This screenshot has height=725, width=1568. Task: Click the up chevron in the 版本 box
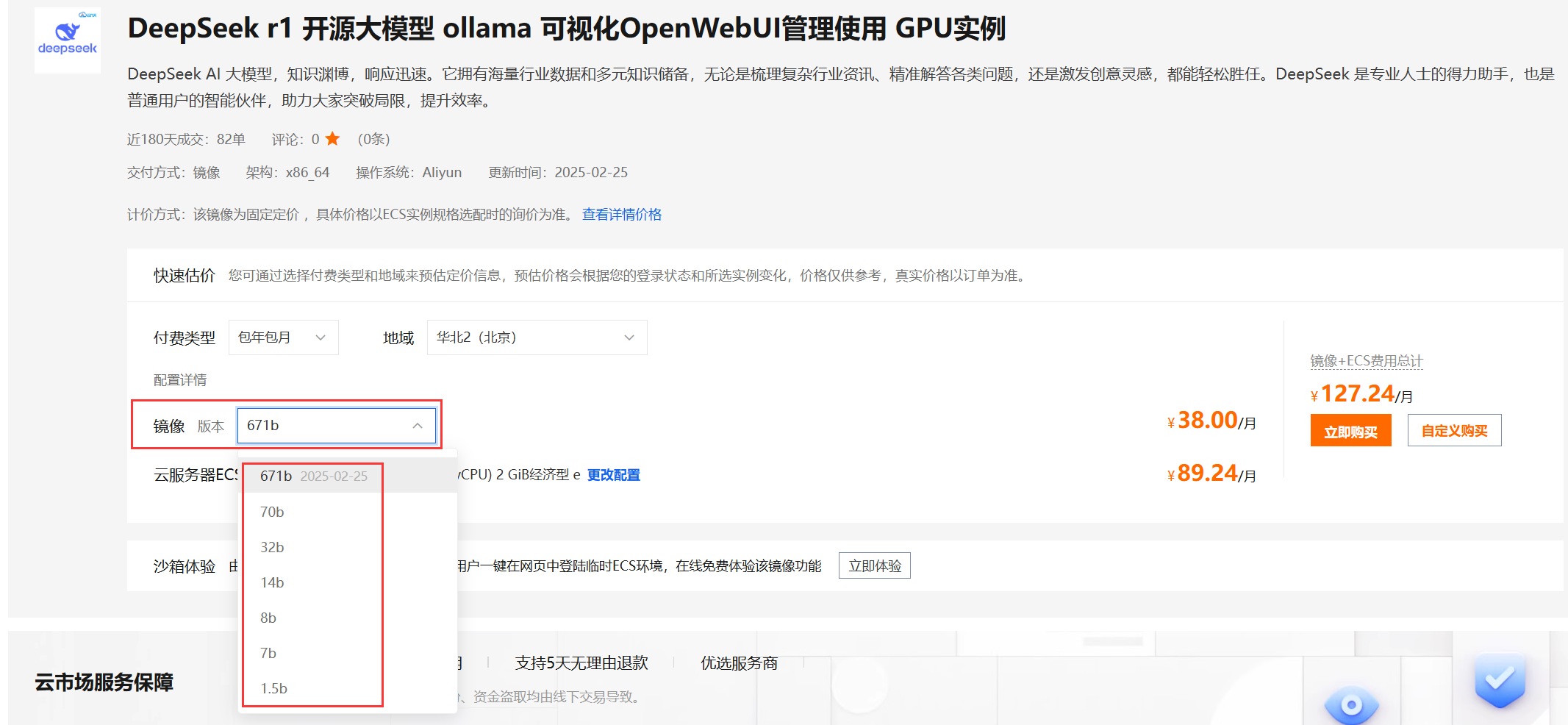pos(418,426)
